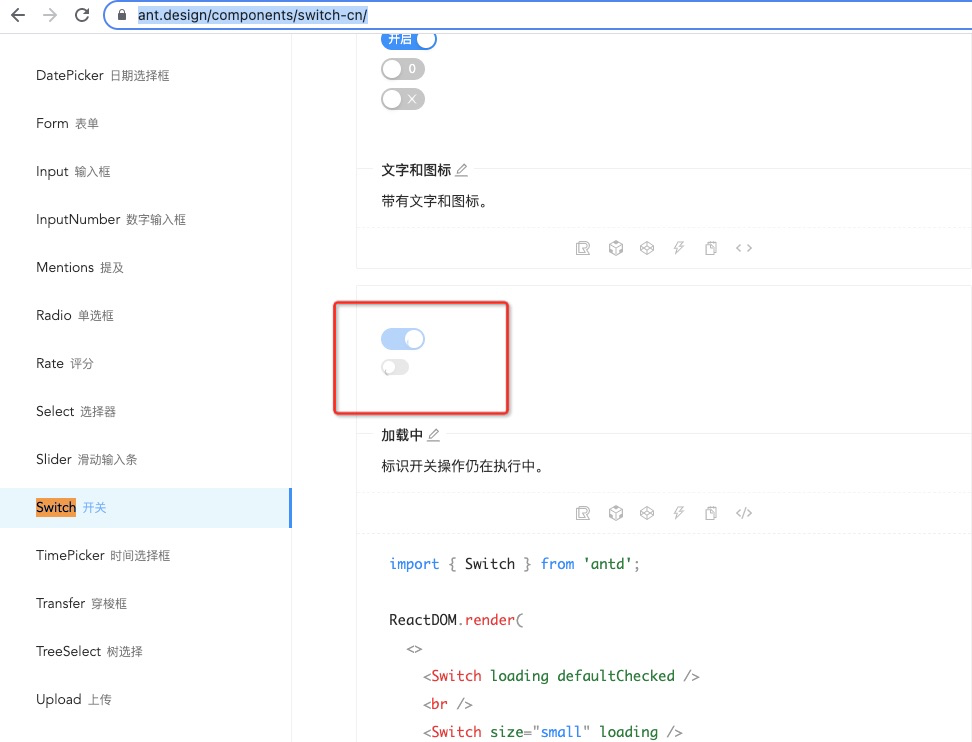
Task: Click the 带有文字和图标。 description
Action: 435,201
